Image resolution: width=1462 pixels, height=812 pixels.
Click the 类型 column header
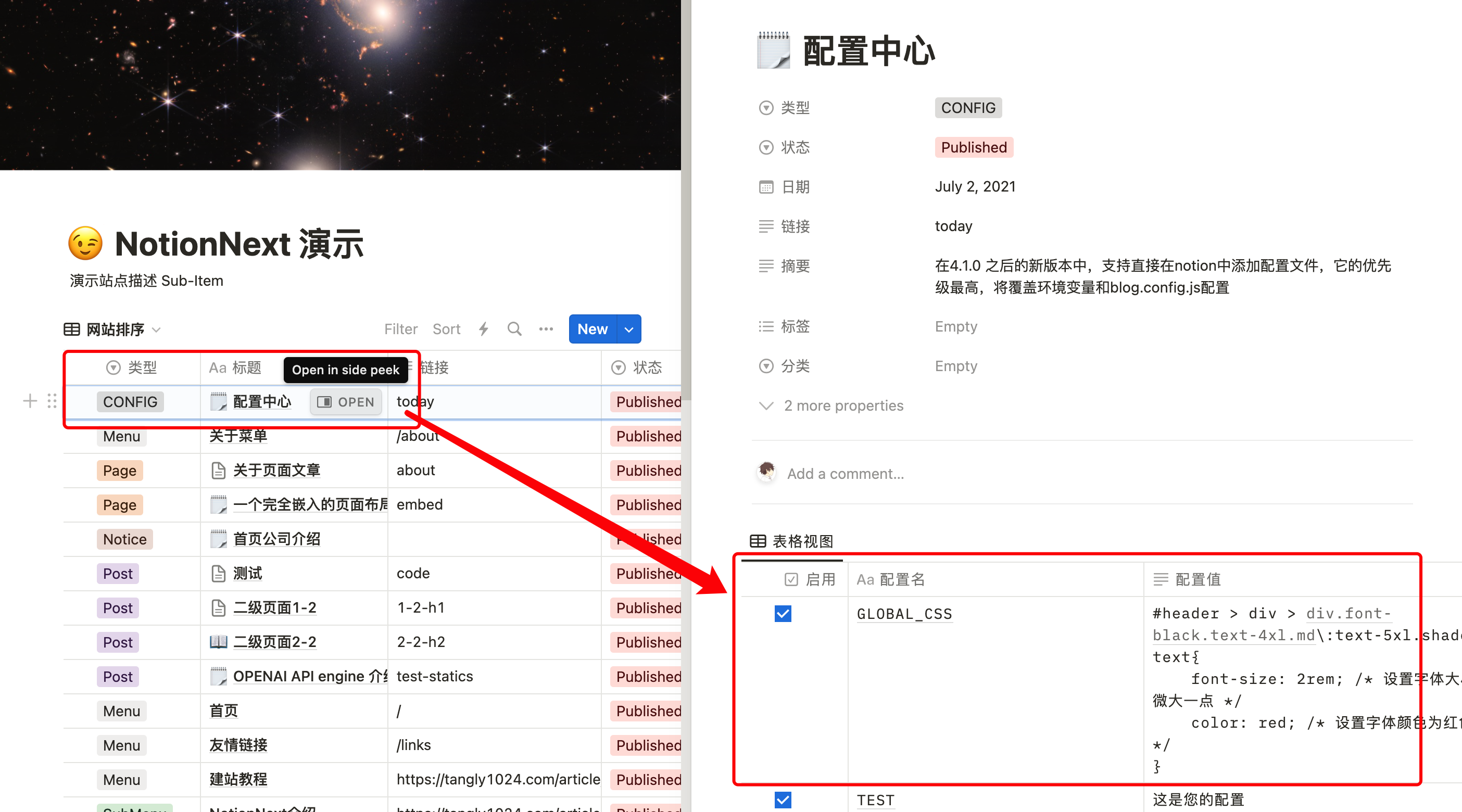point(132,367)
